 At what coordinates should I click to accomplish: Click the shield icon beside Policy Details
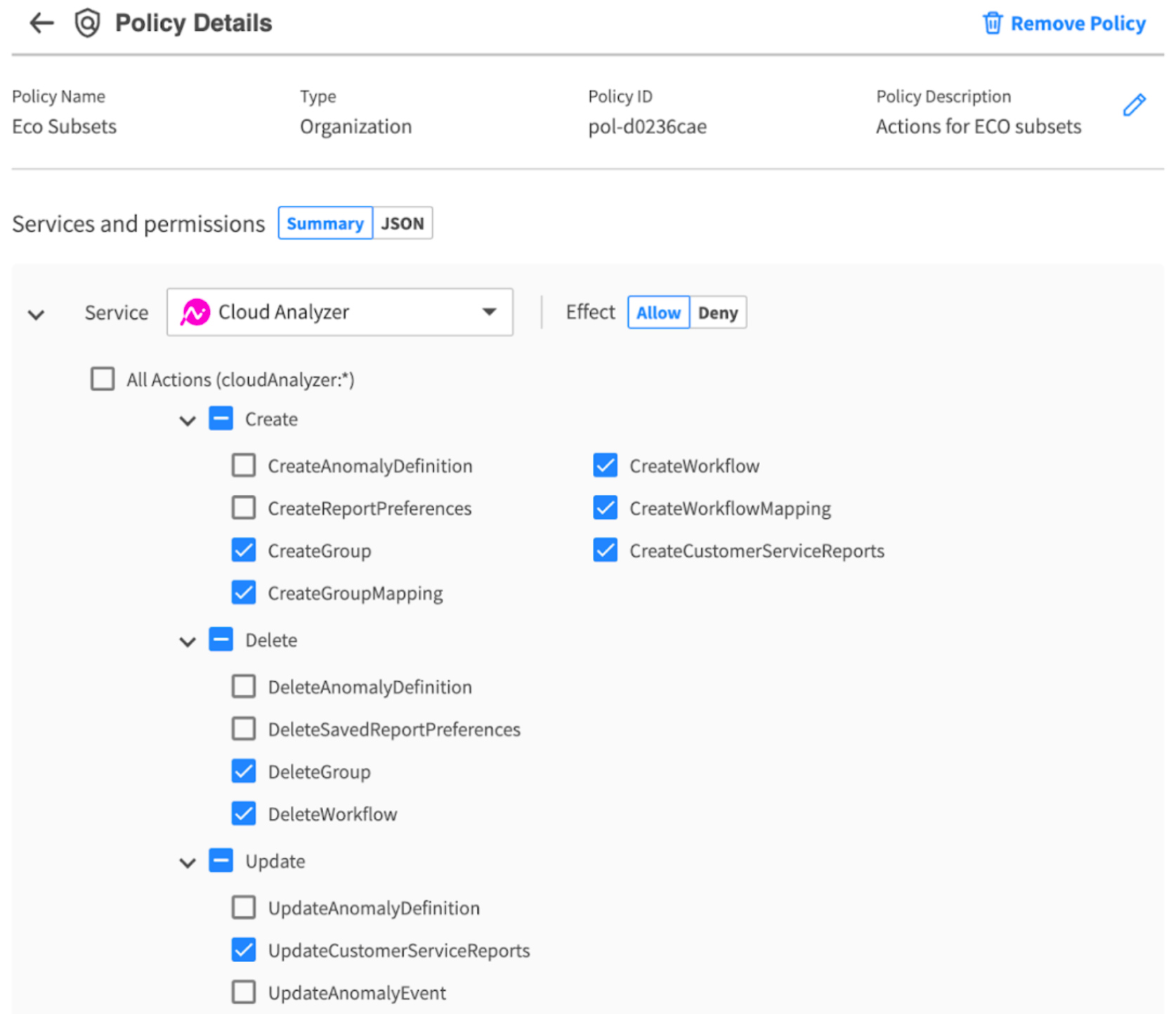point(87,23)
